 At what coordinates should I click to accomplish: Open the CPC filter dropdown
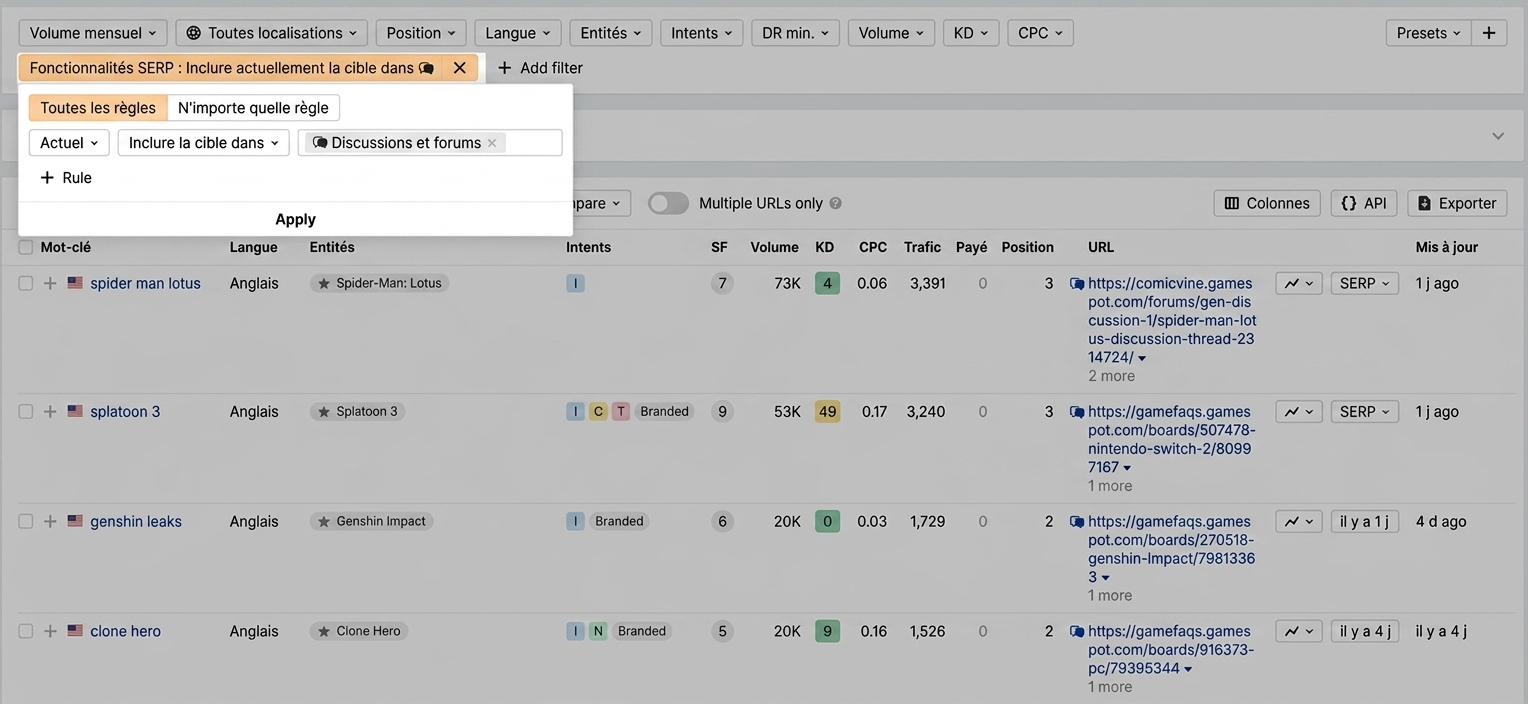1040,33
